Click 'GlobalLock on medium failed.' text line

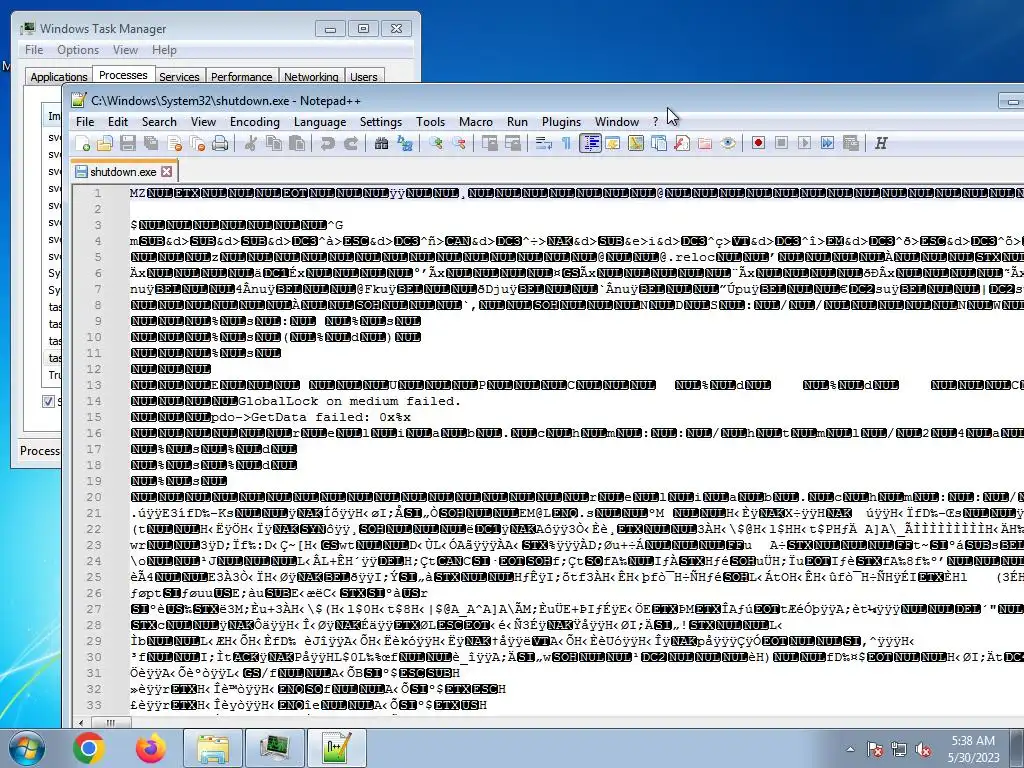[349, 401]
